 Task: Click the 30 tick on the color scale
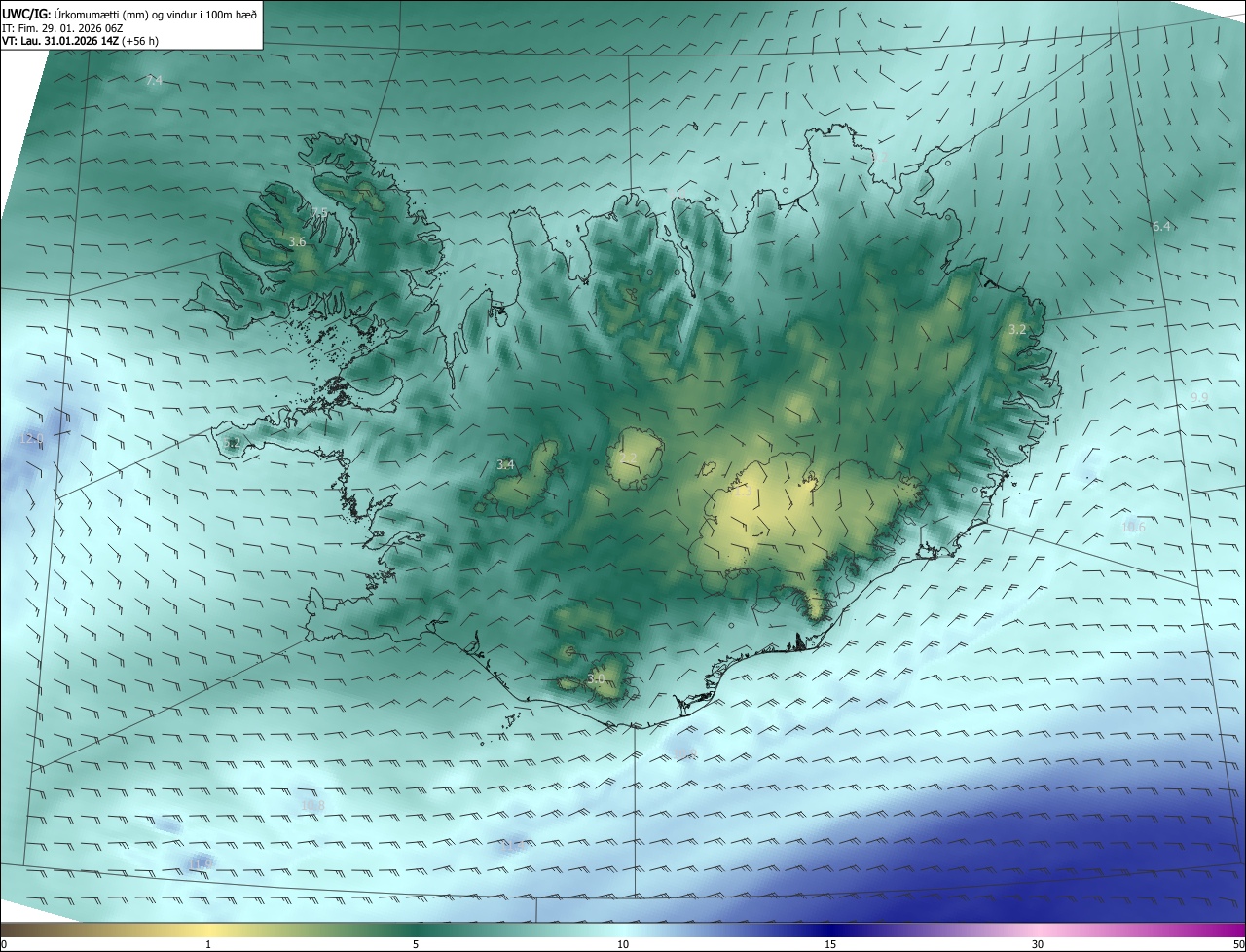(1038, 944)
